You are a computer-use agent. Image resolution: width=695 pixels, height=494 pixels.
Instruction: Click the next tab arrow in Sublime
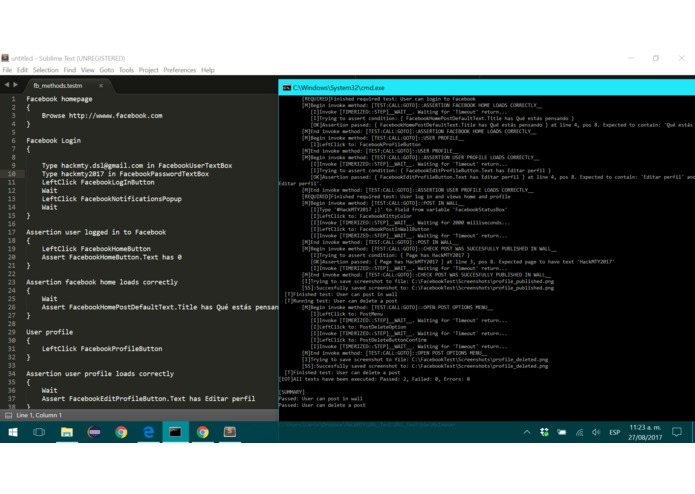16,84
